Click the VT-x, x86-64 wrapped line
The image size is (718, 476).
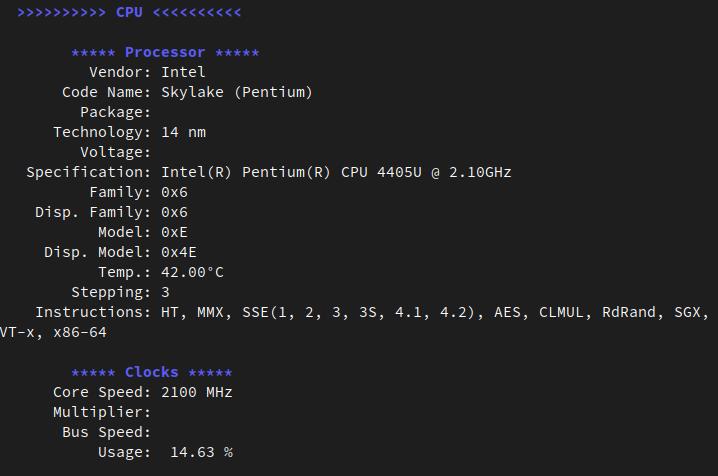tap(53, 332)
